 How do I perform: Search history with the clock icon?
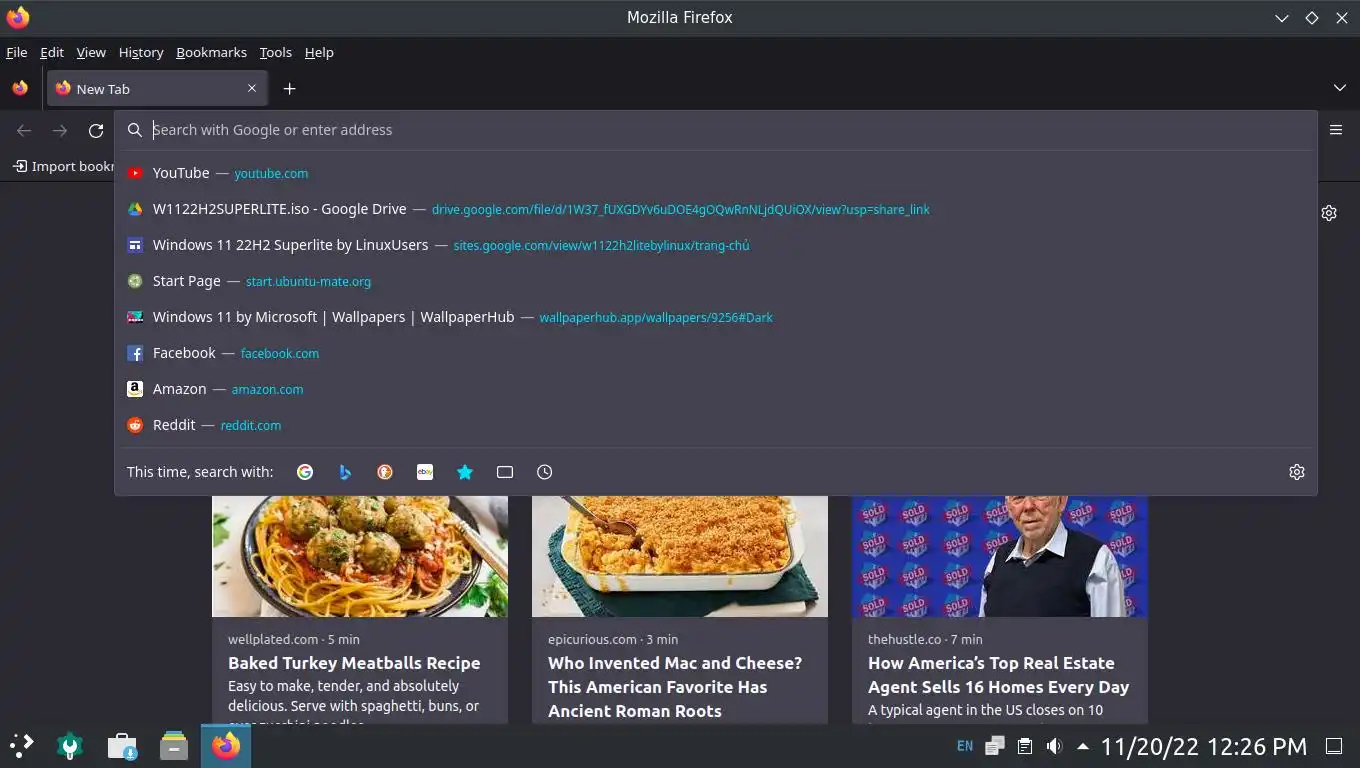click(x=545, y=472)
